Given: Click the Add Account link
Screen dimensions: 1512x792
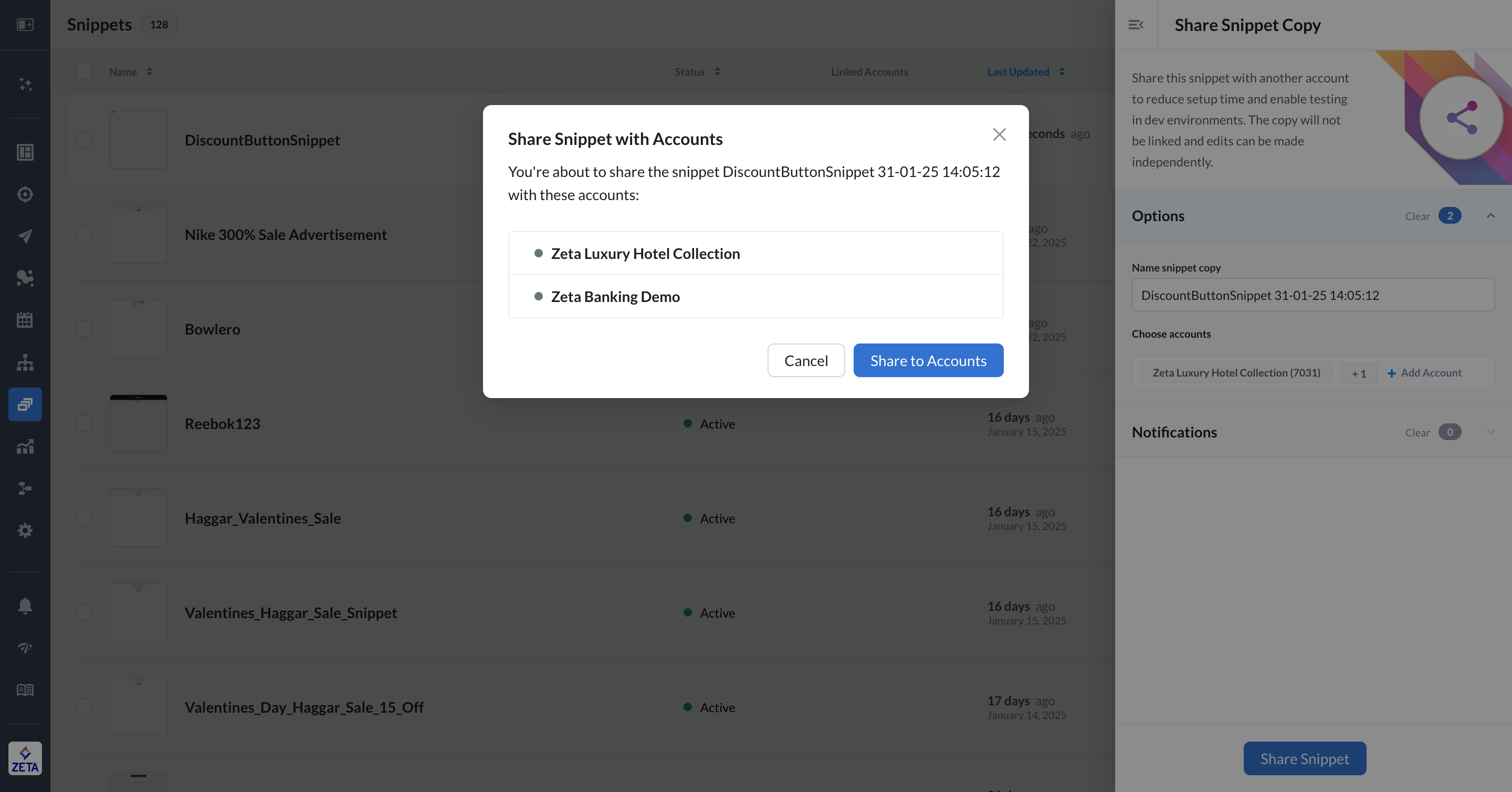Looking at the screenshot, I should click(x=1424, y=373).
